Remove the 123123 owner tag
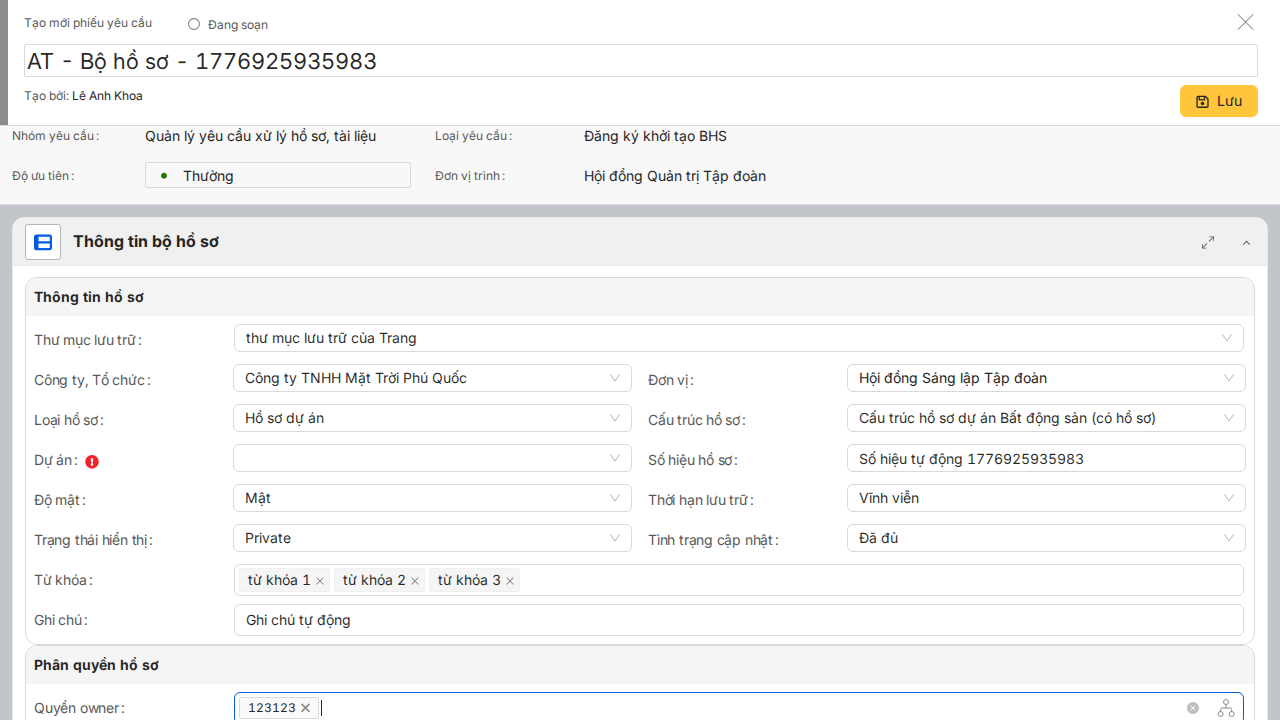The image size is (1280, 720). click(306, 708)
